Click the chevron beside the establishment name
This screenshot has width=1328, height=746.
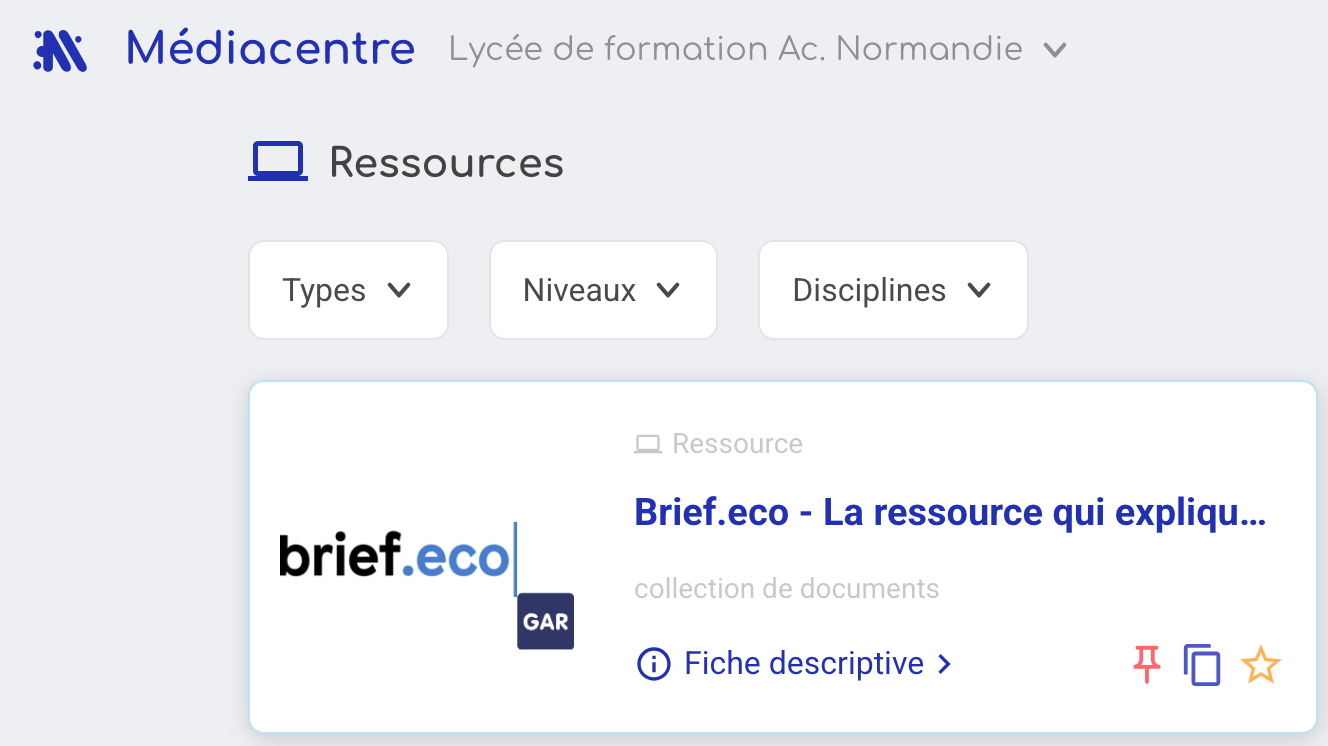click(x=1054, y=50)
